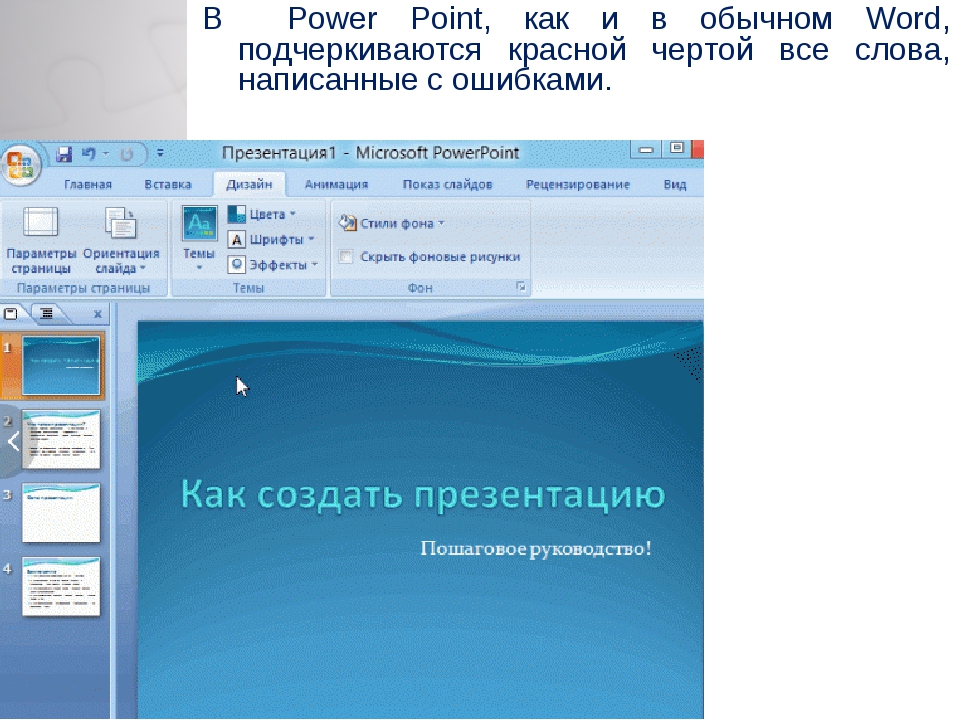The height and width of the screenshot is (720, 960).
Task: Restore down the PowerPoint window
Action: tap(677, 149)
